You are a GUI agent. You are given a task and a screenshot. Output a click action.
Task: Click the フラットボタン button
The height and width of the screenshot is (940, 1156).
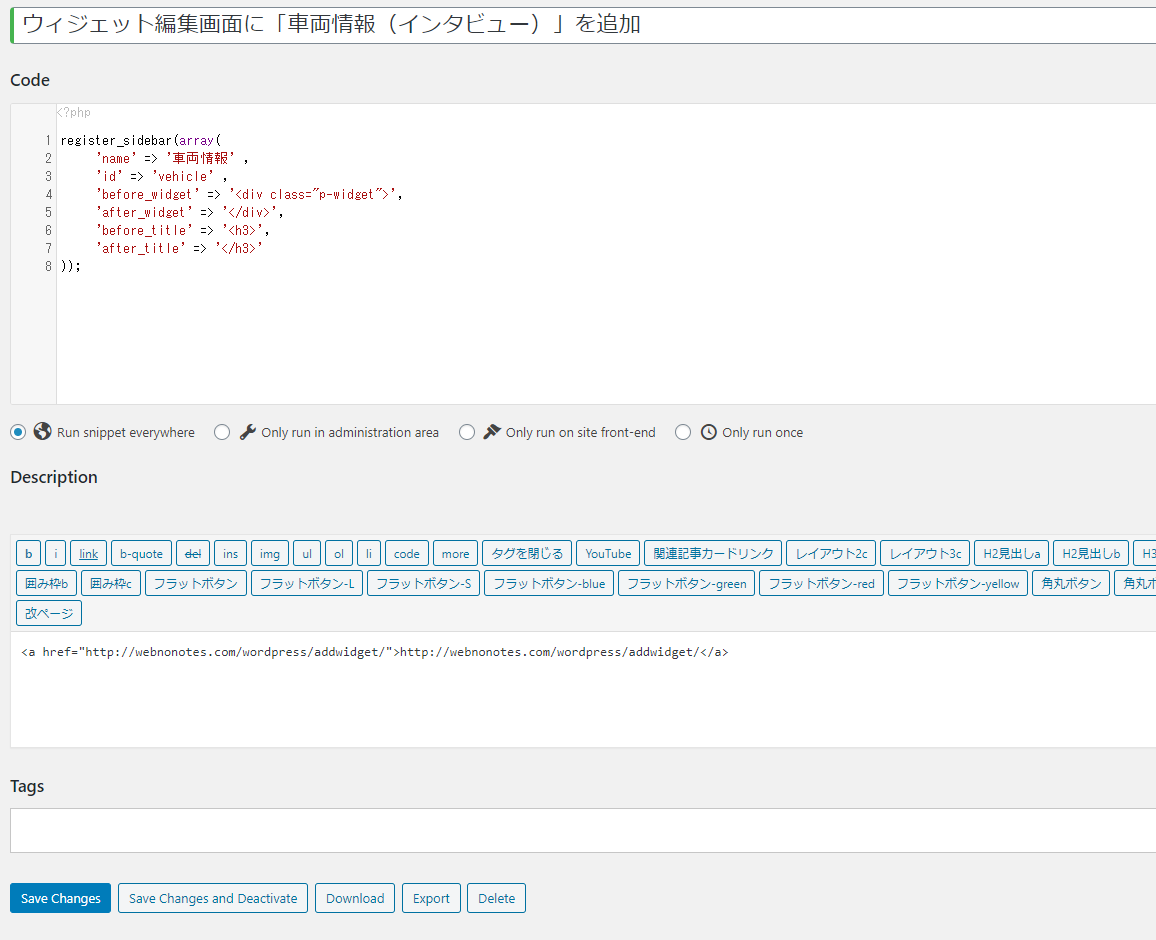tap(196, 583)
